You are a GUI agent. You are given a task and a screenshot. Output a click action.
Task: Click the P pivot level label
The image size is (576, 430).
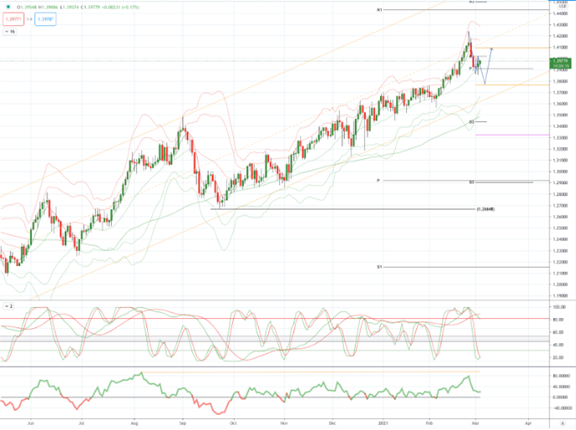(378, 180)
